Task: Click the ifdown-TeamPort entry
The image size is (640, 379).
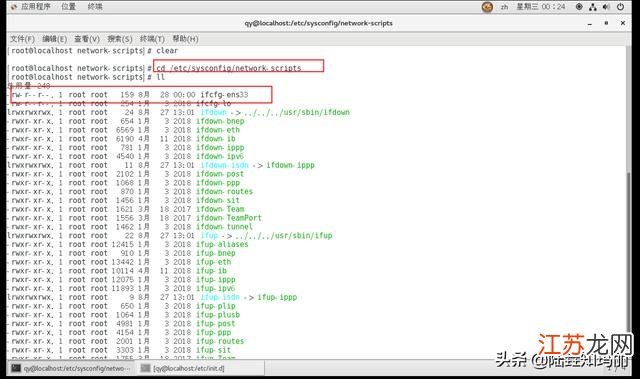Action: coord(229,218)
